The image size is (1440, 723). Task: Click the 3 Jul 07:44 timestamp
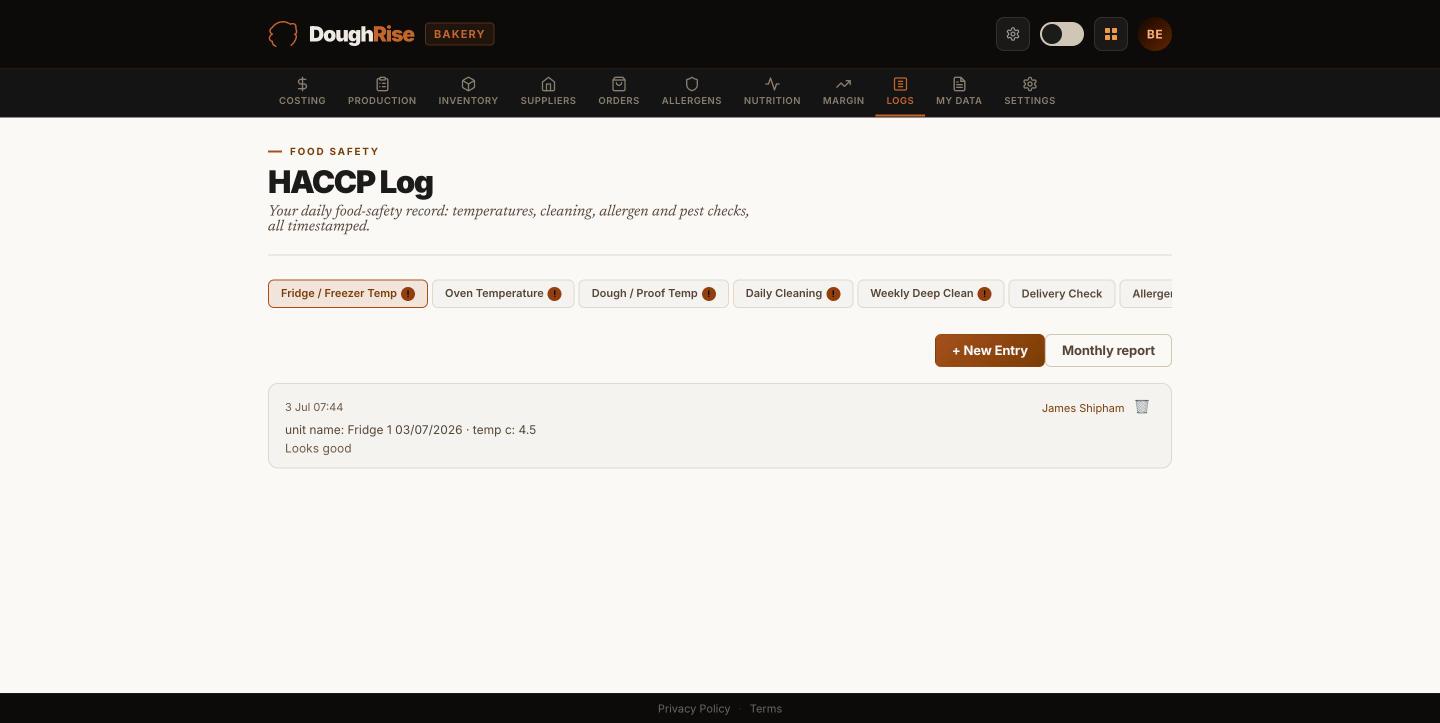coord(314,407)
